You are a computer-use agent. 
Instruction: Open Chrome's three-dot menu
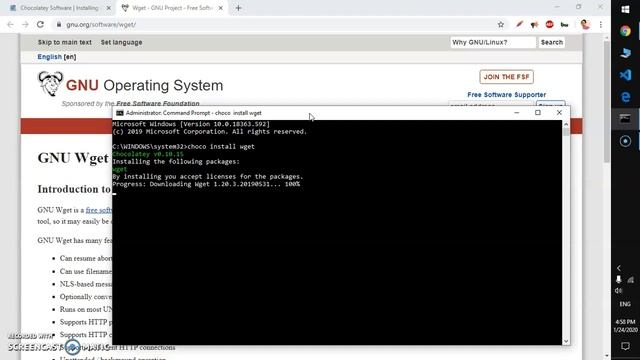[x=601, y=24]
